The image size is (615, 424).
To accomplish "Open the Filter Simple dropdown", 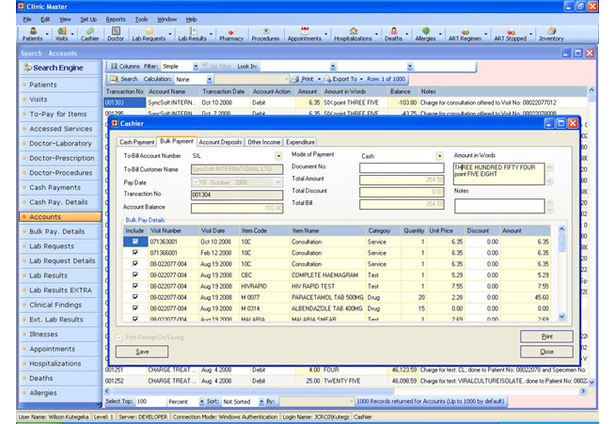I will pyautogui.click(x=196, y=66).
